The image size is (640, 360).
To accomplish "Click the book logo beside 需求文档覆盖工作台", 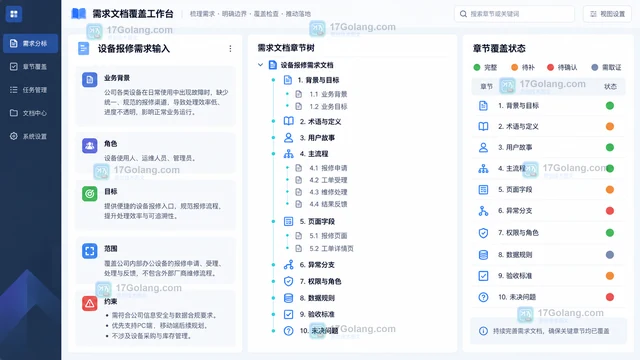I will [79, 14].
